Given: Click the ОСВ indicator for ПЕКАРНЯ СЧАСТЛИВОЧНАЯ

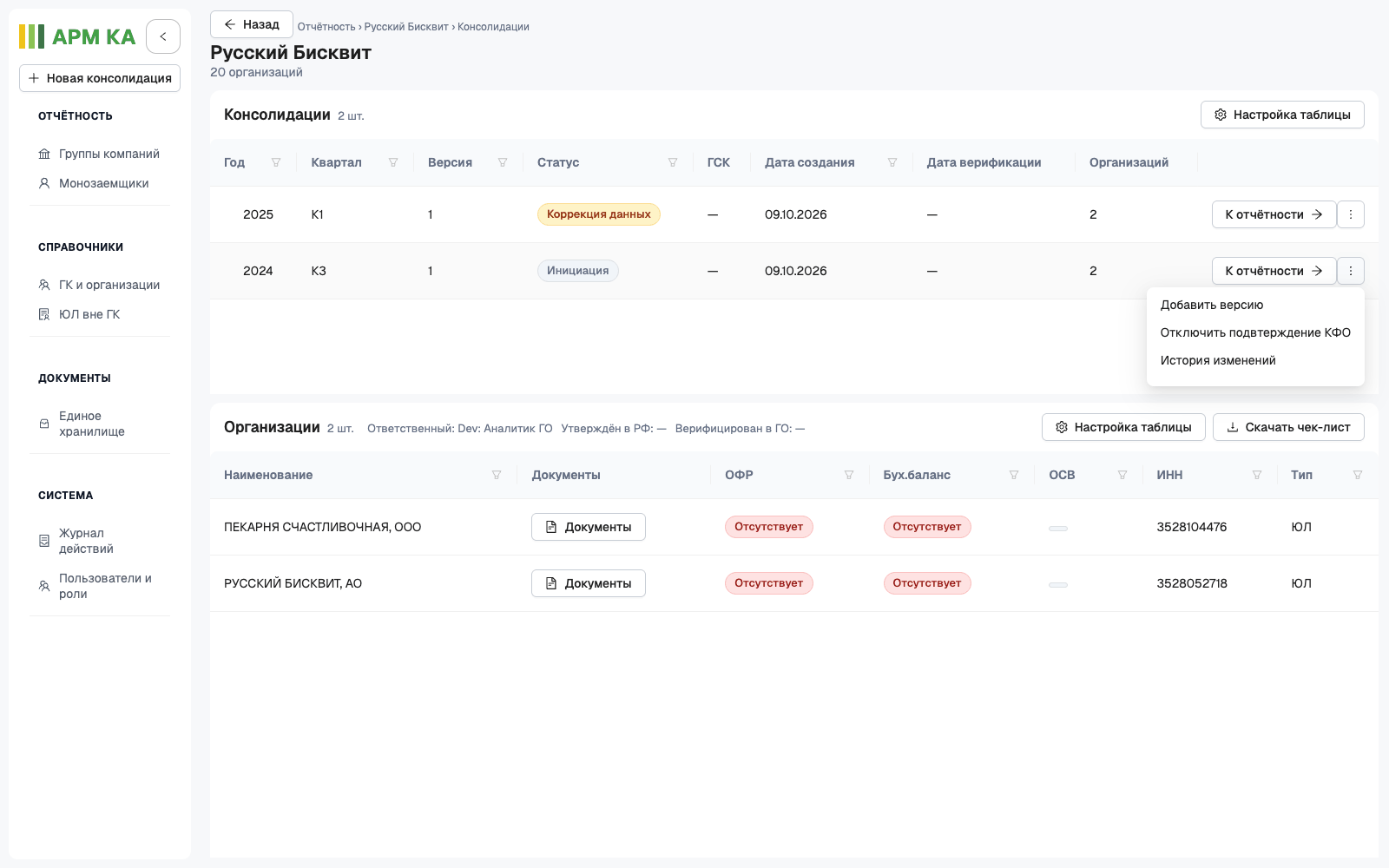Looking at the screenshot, I should tap(1058, 528).
